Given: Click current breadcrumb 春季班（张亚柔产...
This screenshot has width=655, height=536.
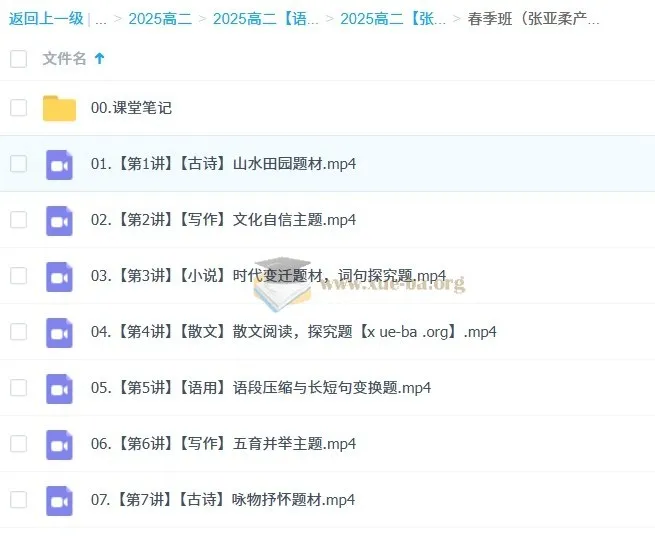Looking at the screenshot, I should (533, 19).
